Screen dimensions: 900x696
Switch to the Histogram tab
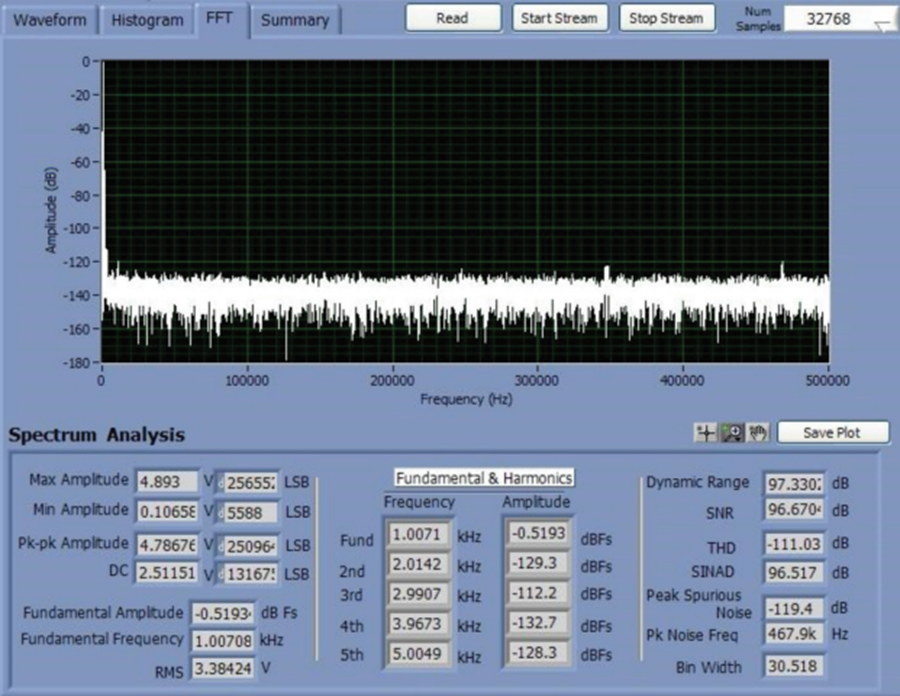(x=147, y=21)
